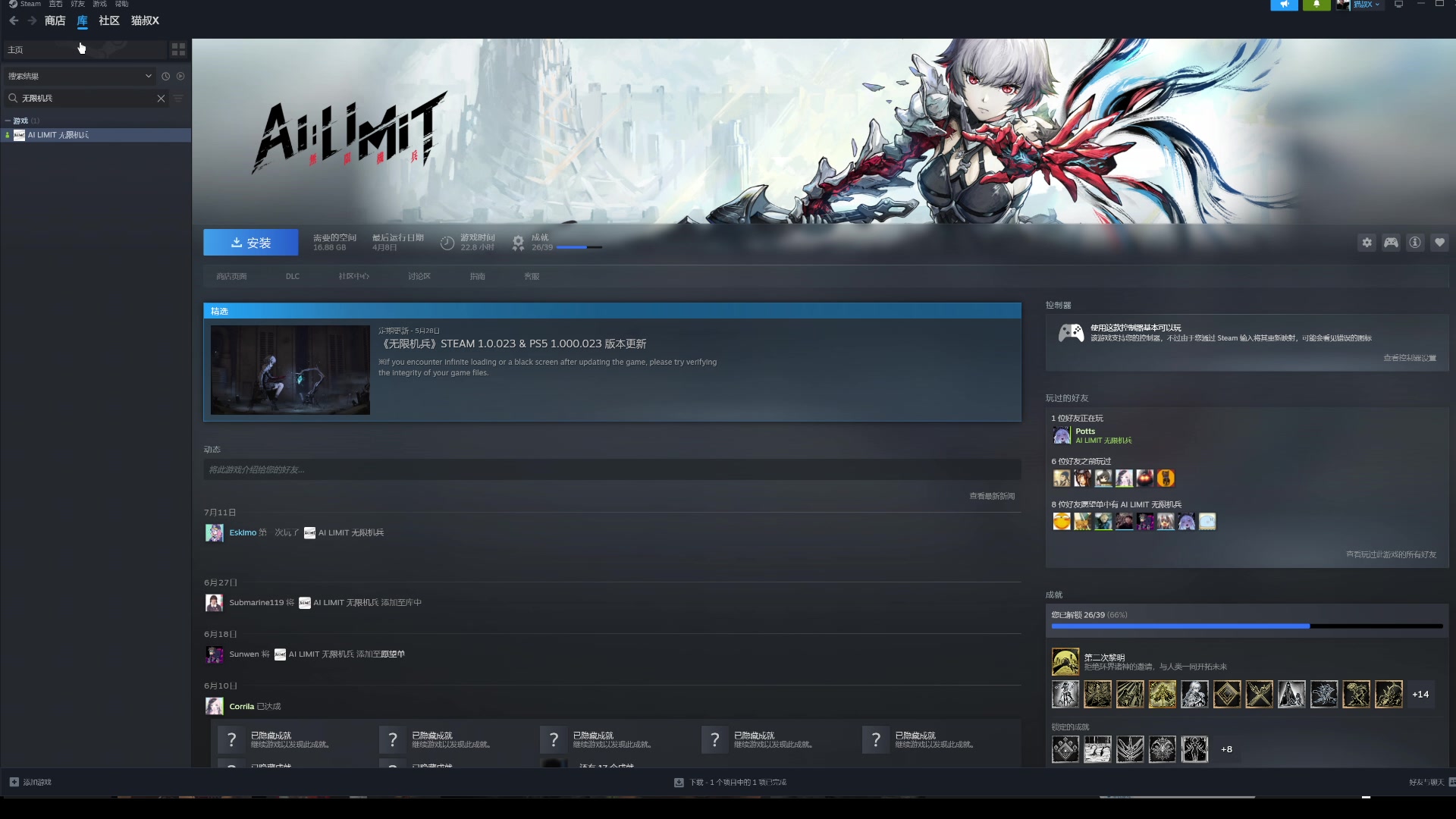This screenshot has height=819, width=1456.
Task: Open the 好友 (Friends) menu
Action: click(x=77, y=4)
